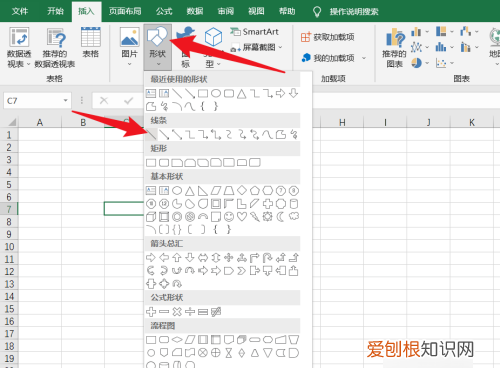The image size is (500, 368).
Task: Click 获取加载项 get add-ins button
Action: pyautogui.click(x=328, y=37)
